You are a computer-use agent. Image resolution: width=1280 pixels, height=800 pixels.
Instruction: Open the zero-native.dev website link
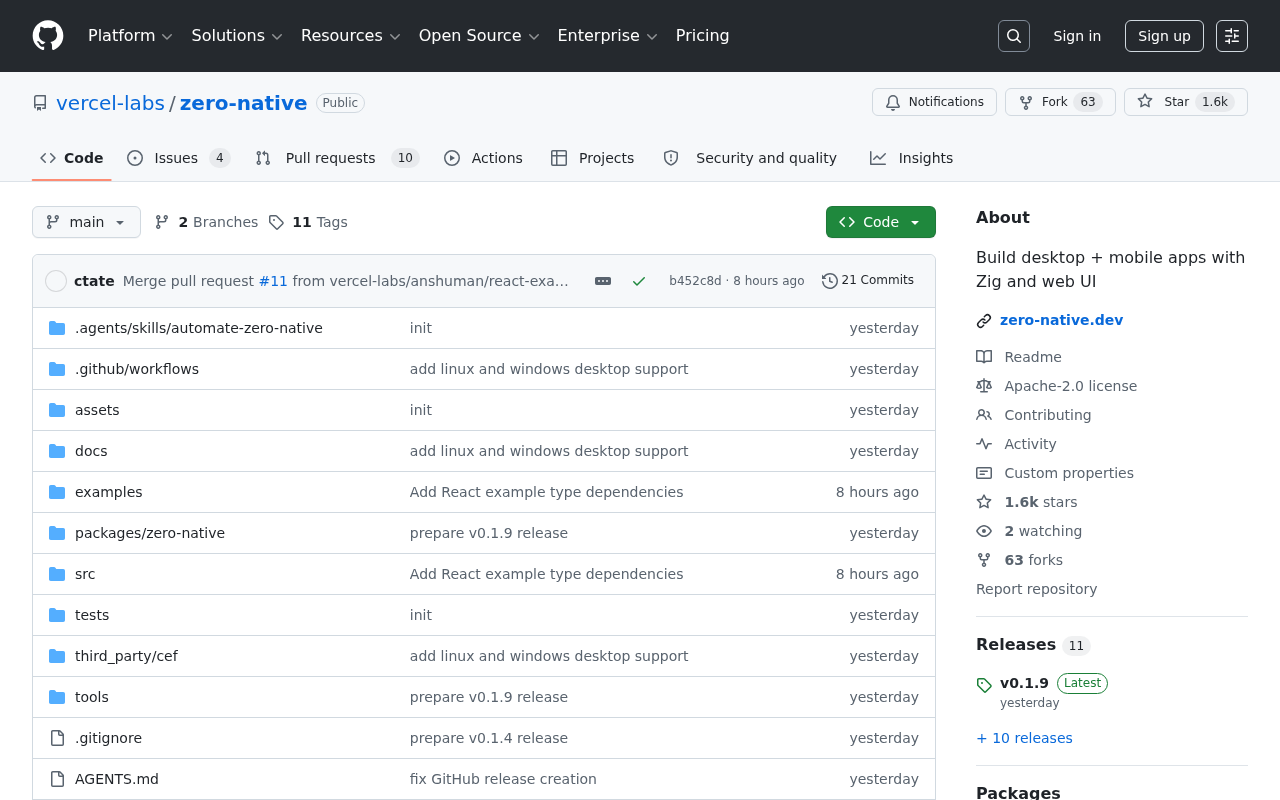click(1061, 320)
